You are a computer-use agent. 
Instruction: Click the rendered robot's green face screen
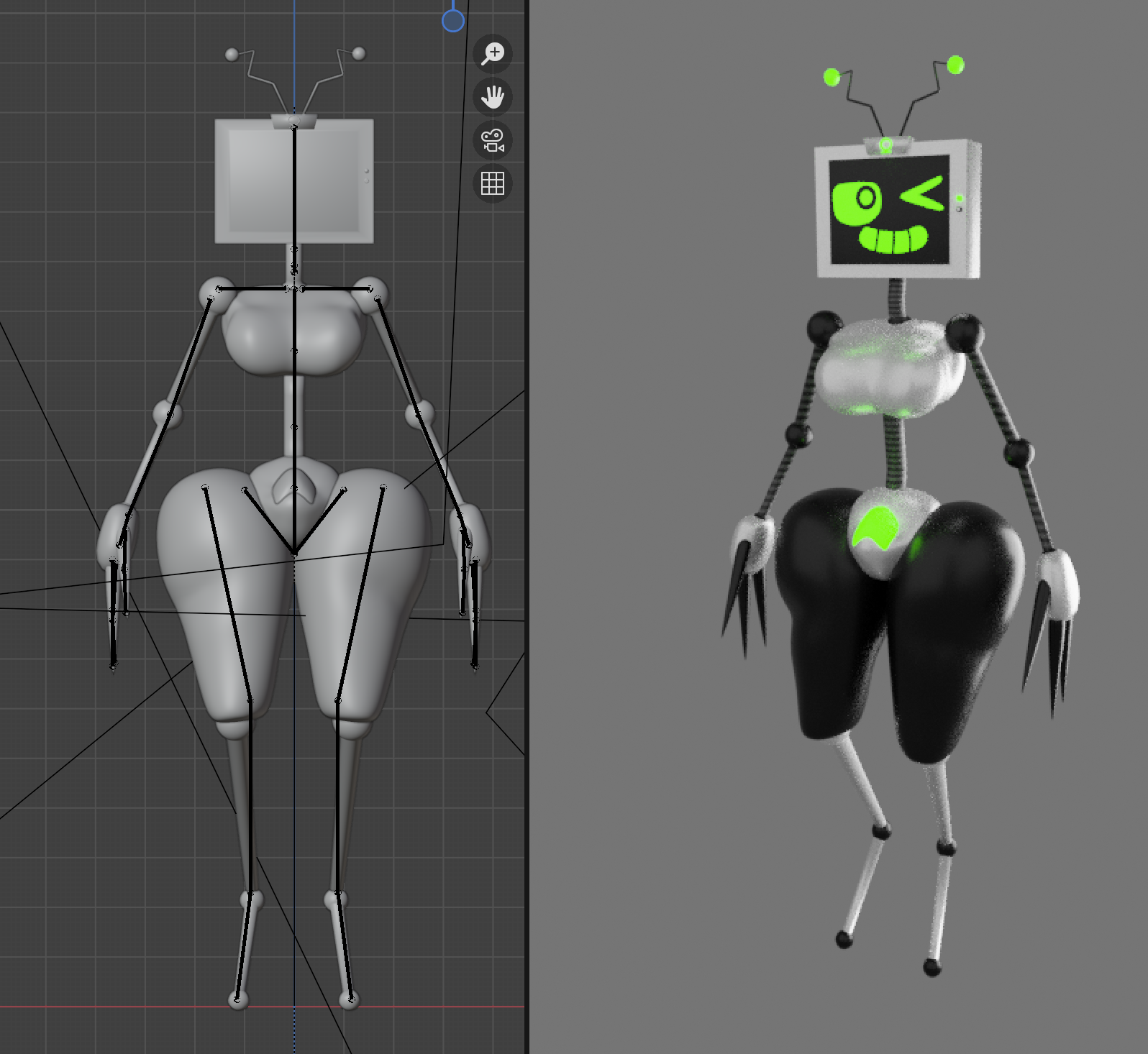coord(889,211)
